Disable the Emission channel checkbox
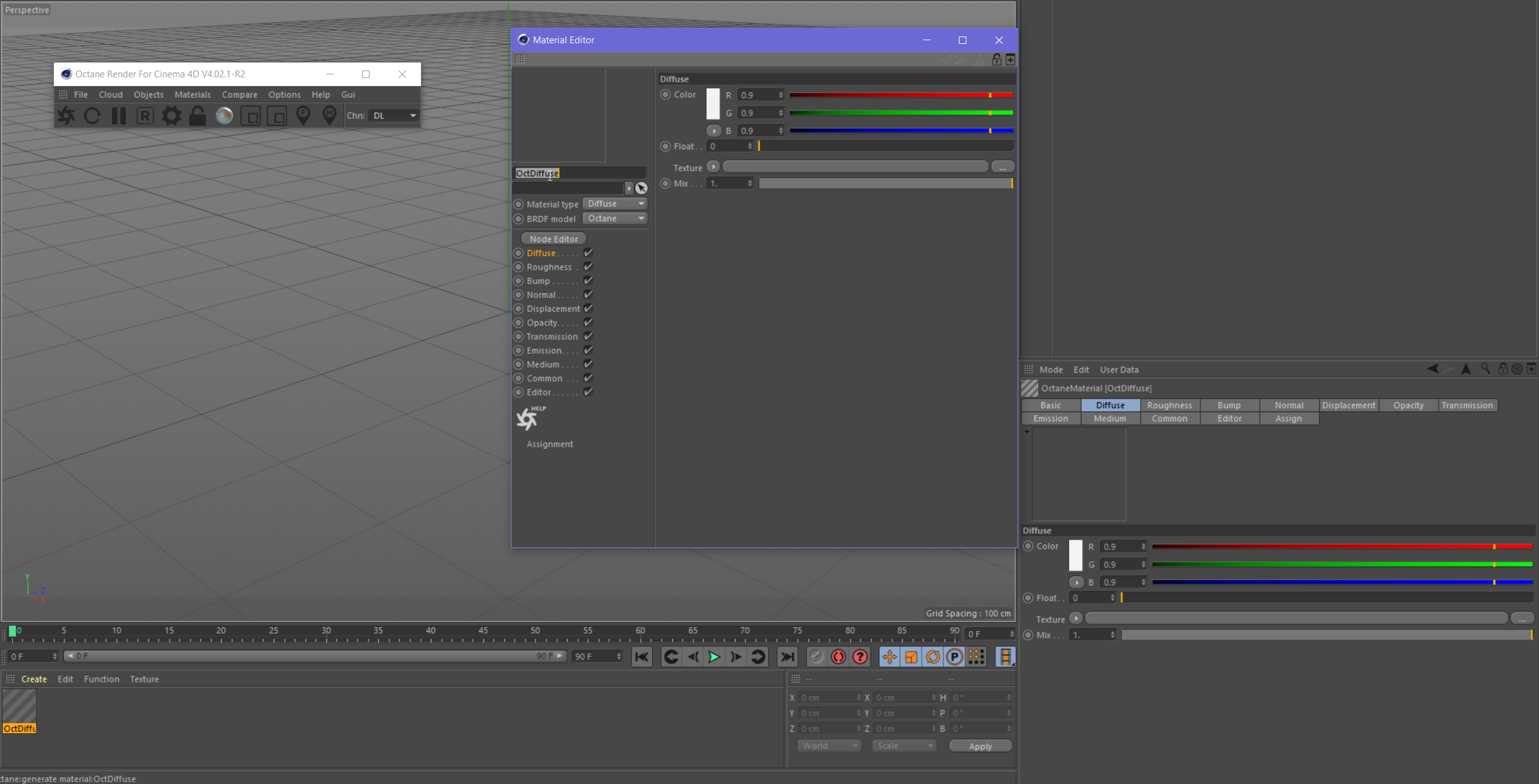 (588, 350)
